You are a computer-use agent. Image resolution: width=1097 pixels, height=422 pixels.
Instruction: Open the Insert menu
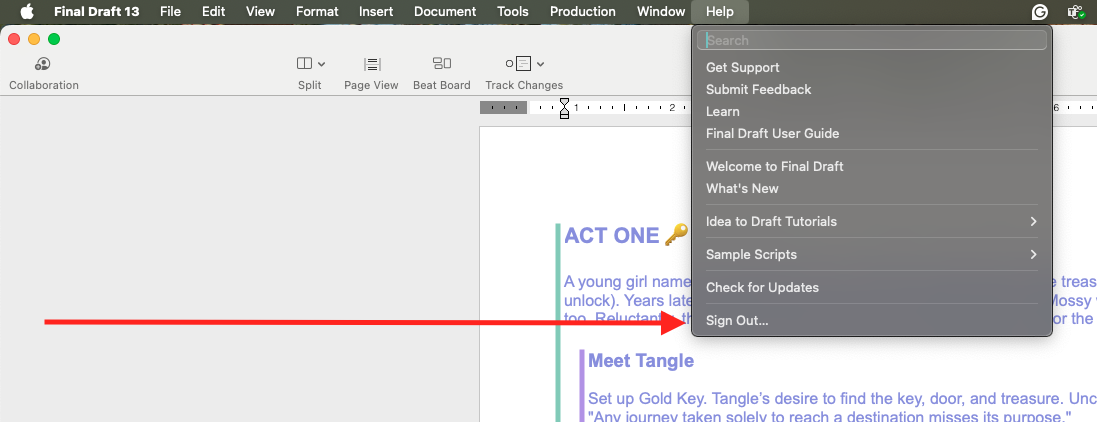[x=376, y=11]
